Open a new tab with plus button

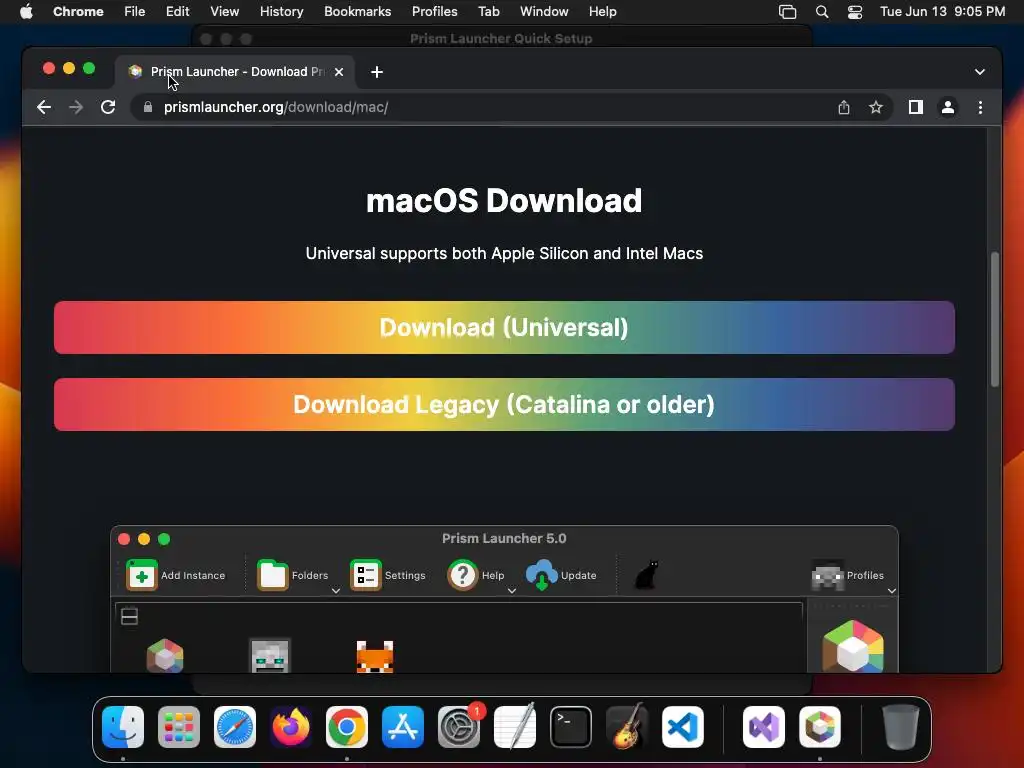coord(377,72)
